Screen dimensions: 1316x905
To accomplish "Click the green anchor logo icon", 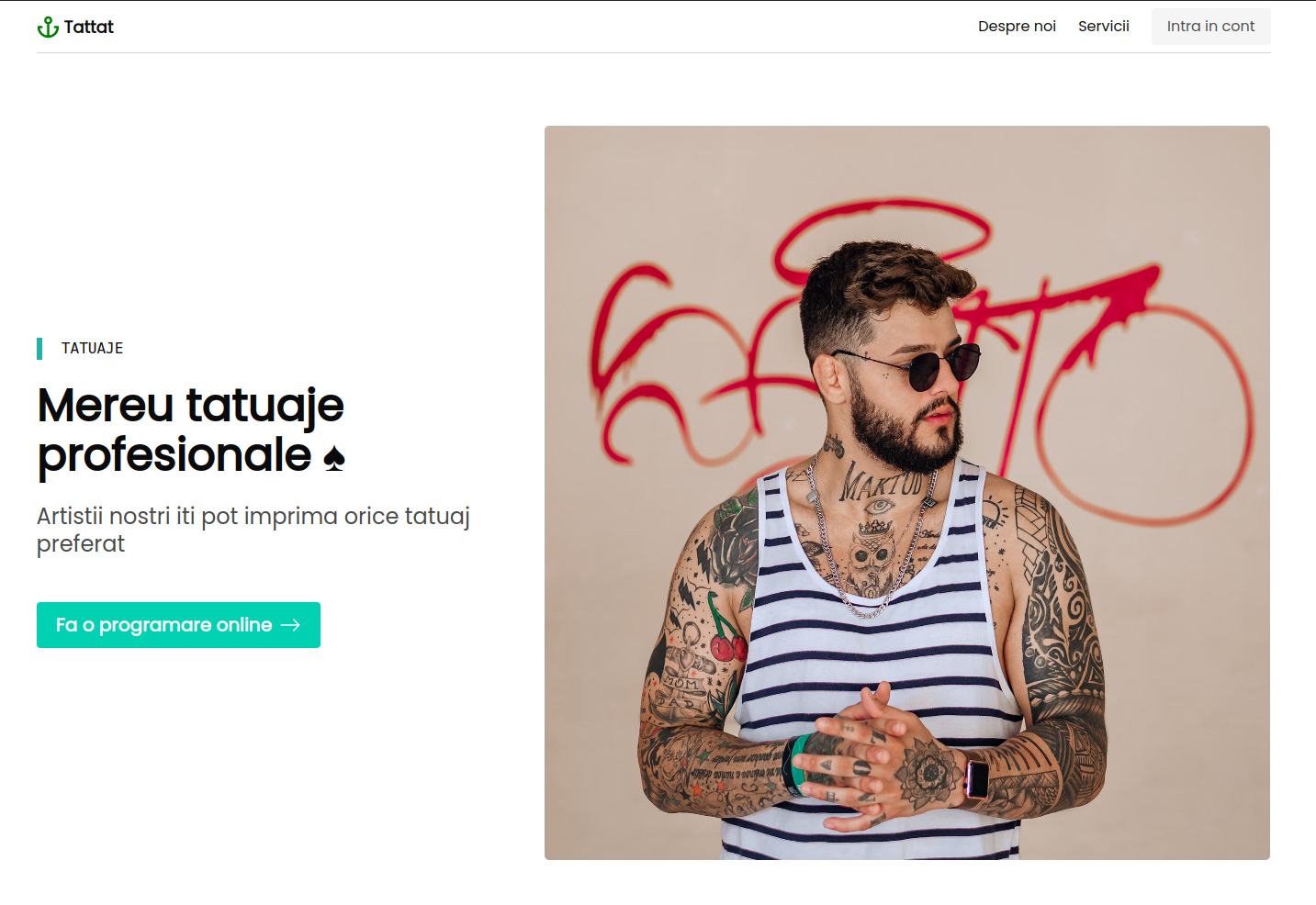I will [48, 27].
